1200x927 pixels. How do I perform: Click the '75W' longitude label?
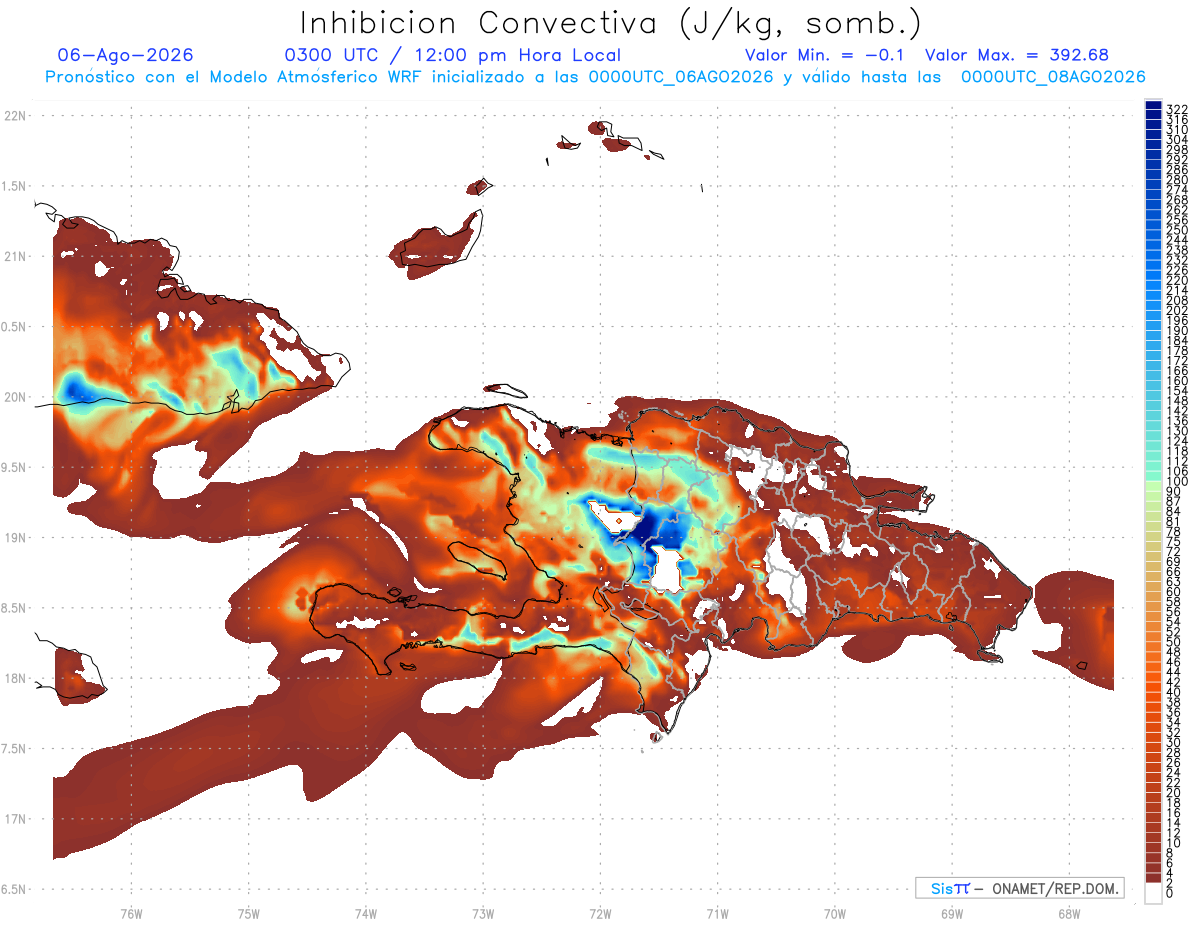pos(248,913)
